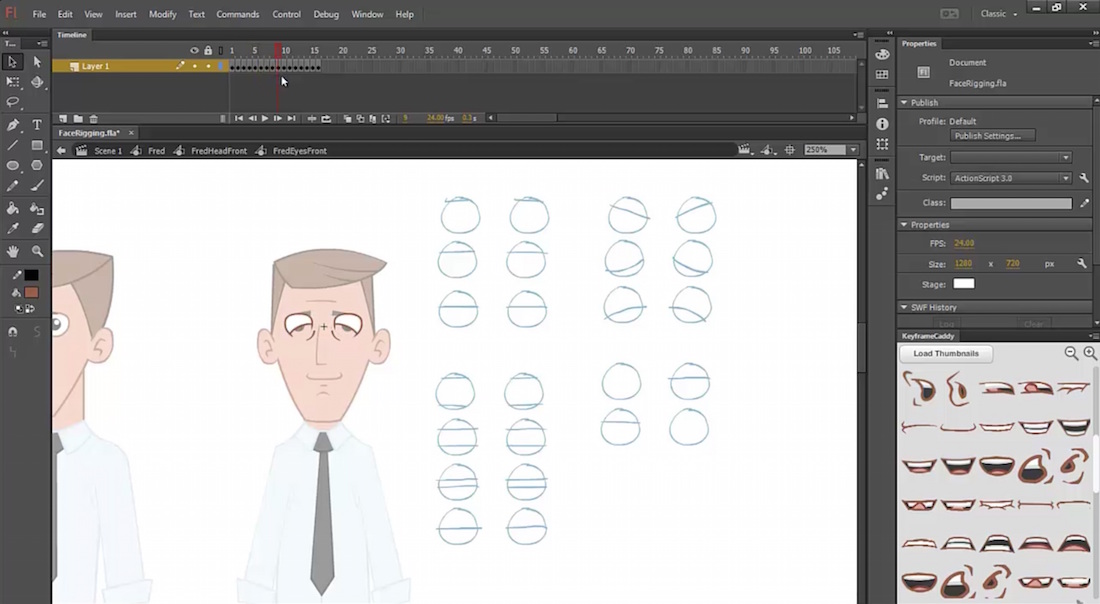Select the Lasso tool
The width and height of the screenshot is (1100, 604).
point(13,103)
